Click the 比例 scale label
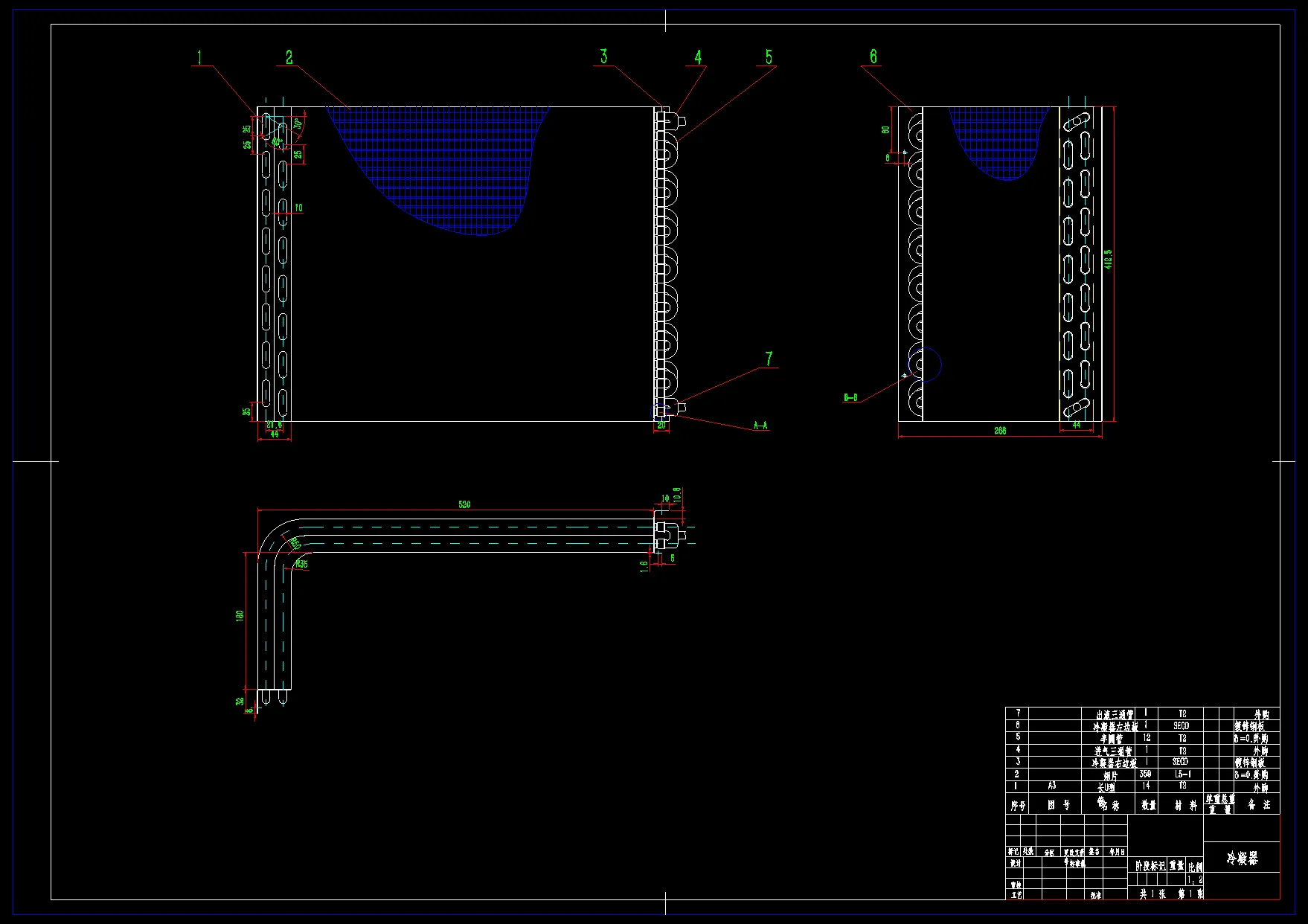The image size is (1308, 924). coord(1195,867)
